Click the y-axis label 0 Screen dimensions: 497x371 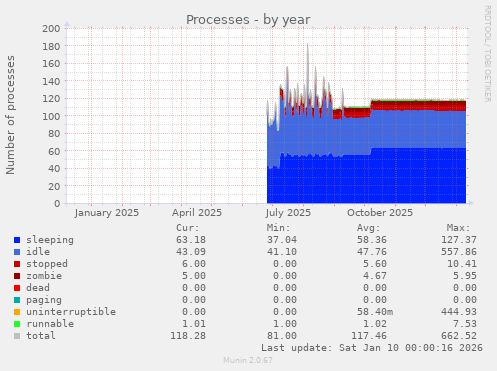(57, 203)
